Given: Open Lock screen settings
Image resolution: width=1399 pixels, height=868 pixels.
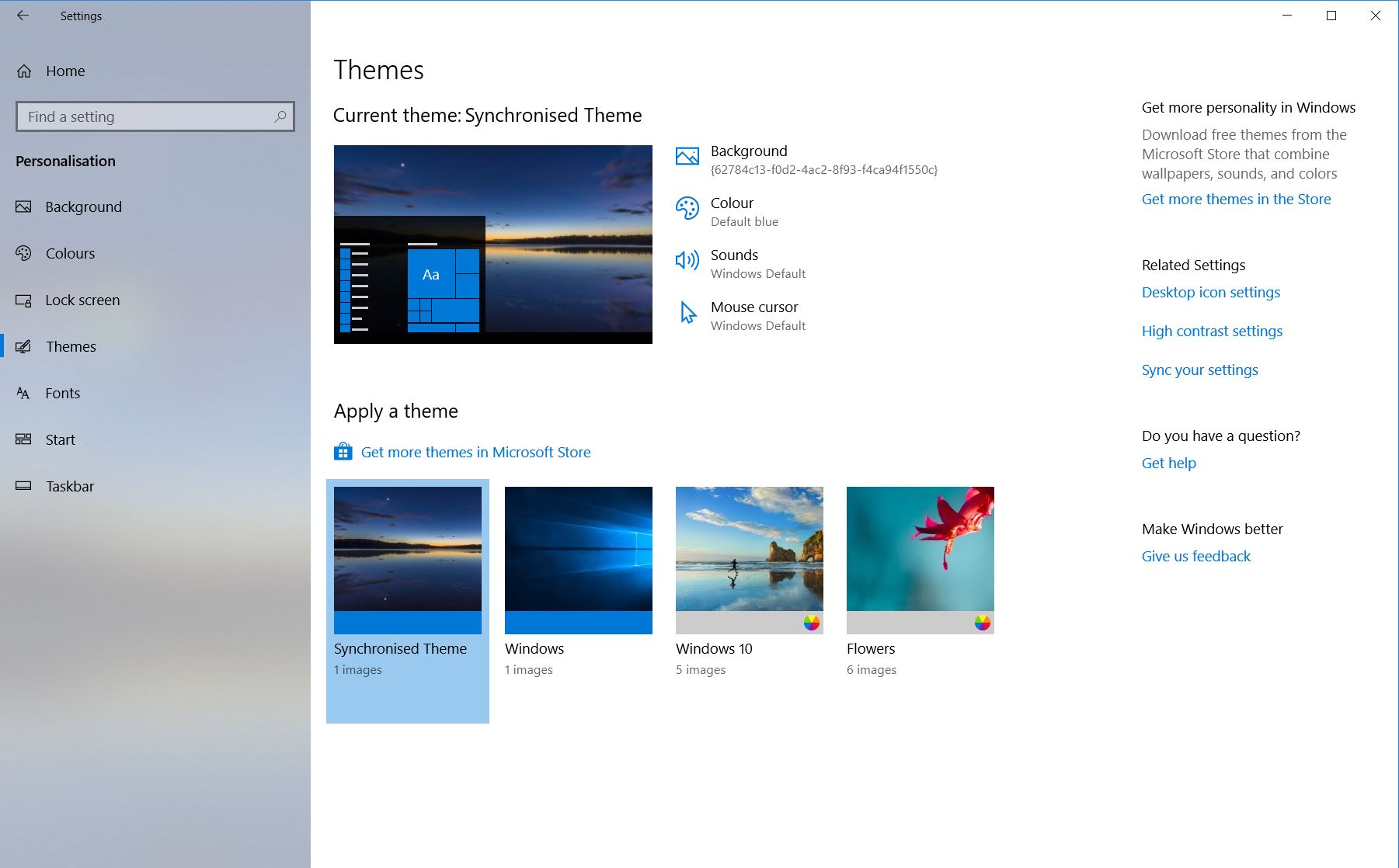Looking at the screenshot, I should click(x=155, y=300).
